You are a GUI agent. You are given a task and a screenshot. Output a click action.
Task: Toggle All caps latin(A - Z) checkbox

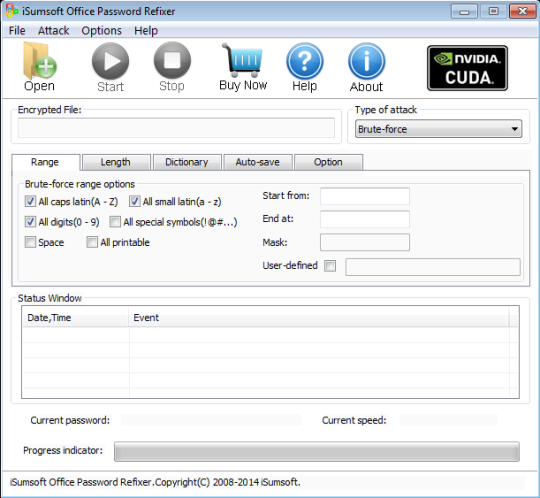click(x=30, y=201)
